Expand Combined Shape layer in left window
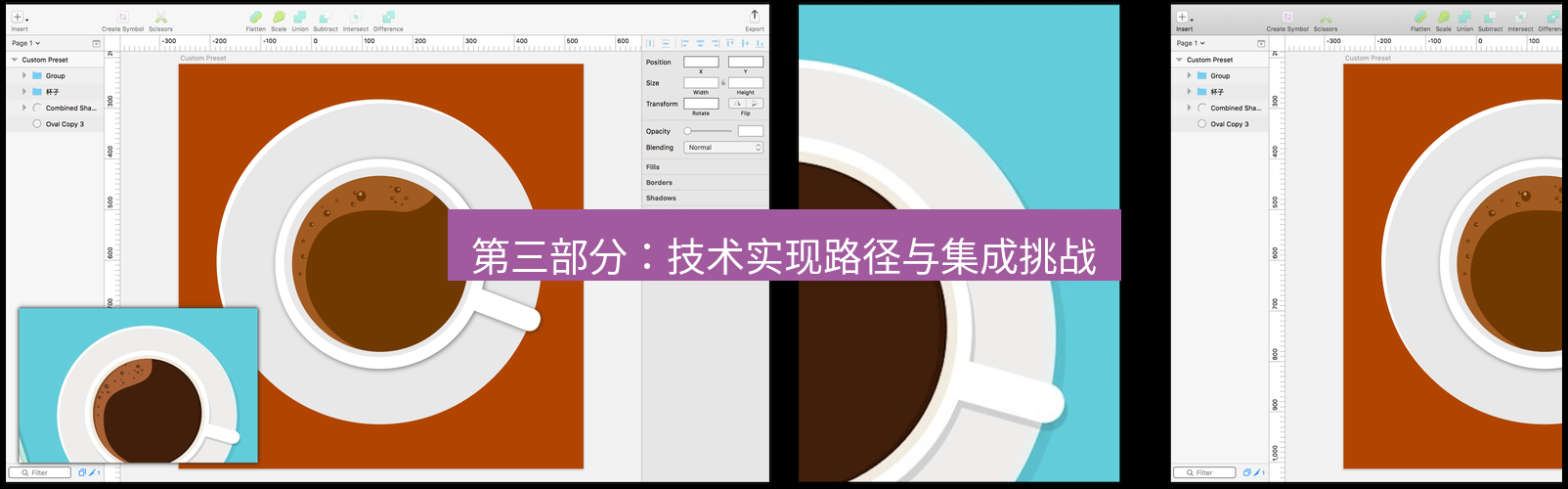Image resolution: width=1568 pixels, height=489 pixels. [x=24, y=108]
